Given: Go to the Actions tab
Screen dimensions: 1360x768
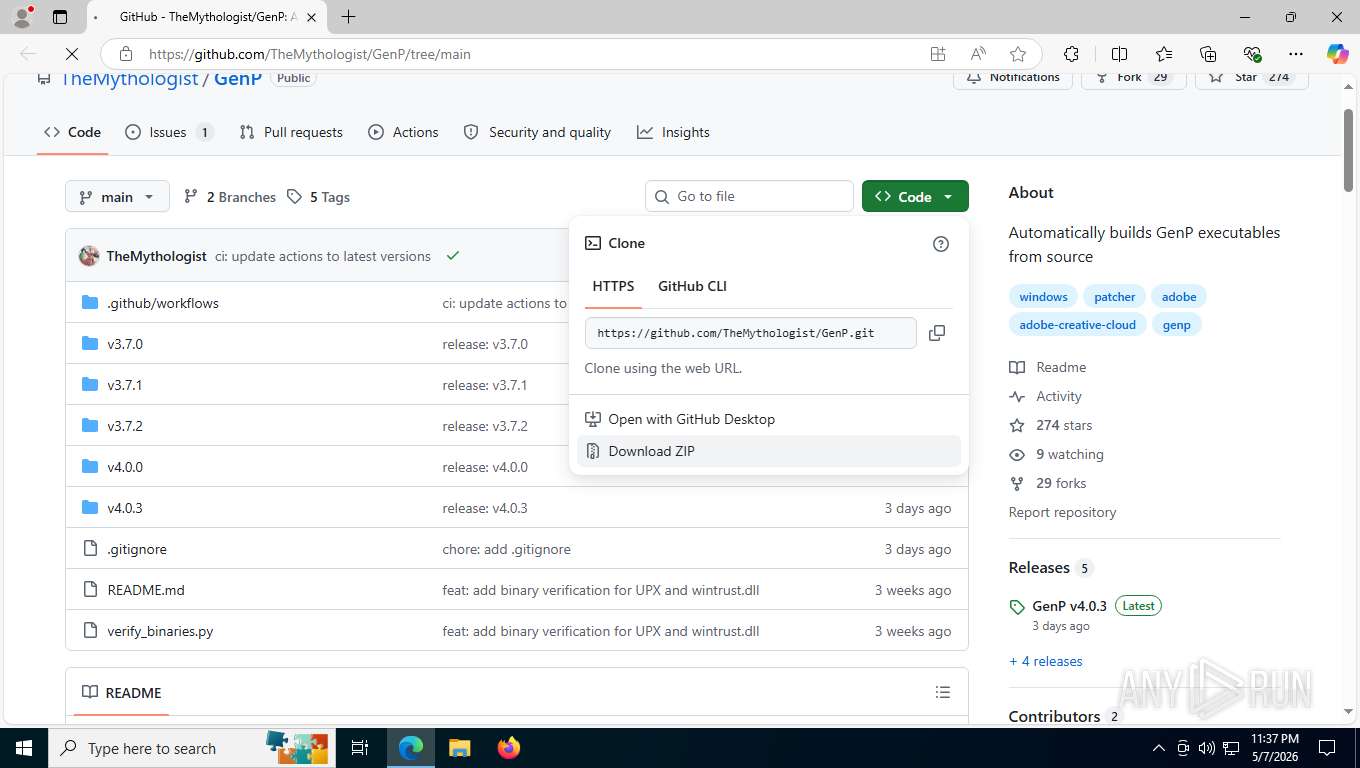Looking at the screenshot, I should (403, 132).
